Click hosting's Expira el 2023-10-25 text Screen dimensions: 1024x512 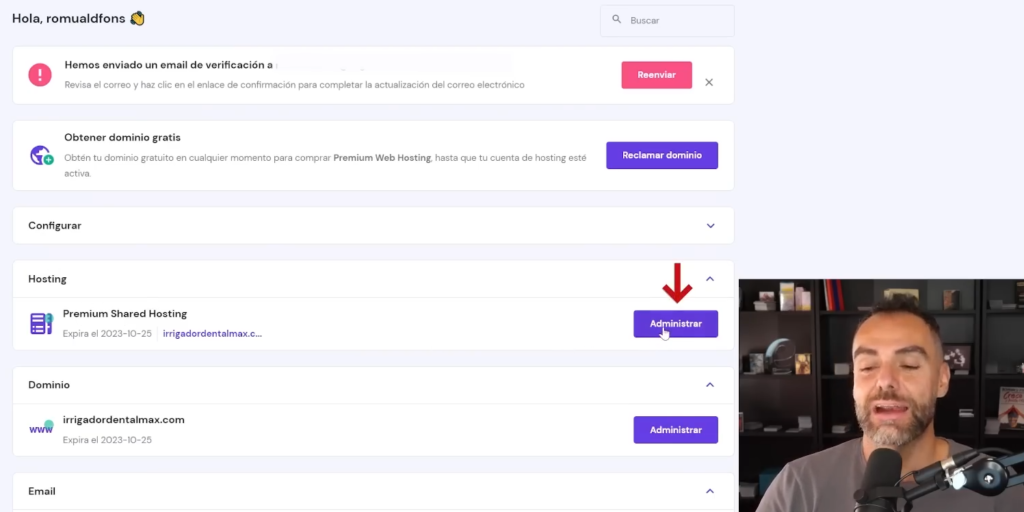107,334
